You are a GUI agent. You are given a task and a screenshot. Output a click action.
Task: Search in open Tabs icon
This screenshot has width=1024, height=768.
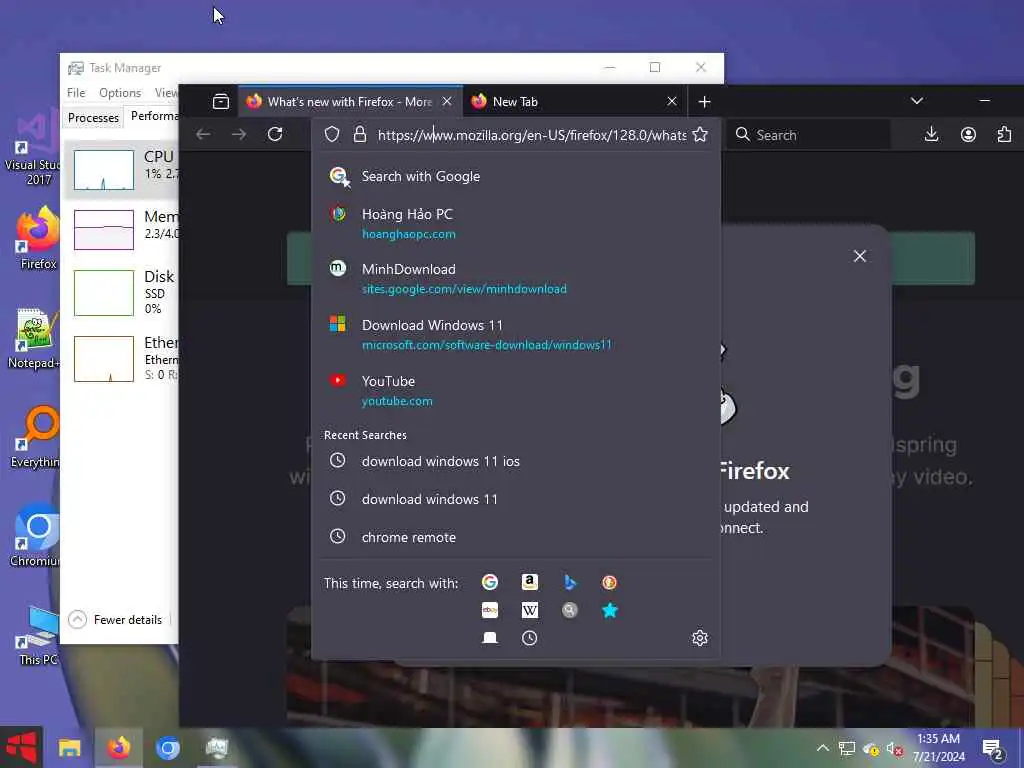[490, 638]
